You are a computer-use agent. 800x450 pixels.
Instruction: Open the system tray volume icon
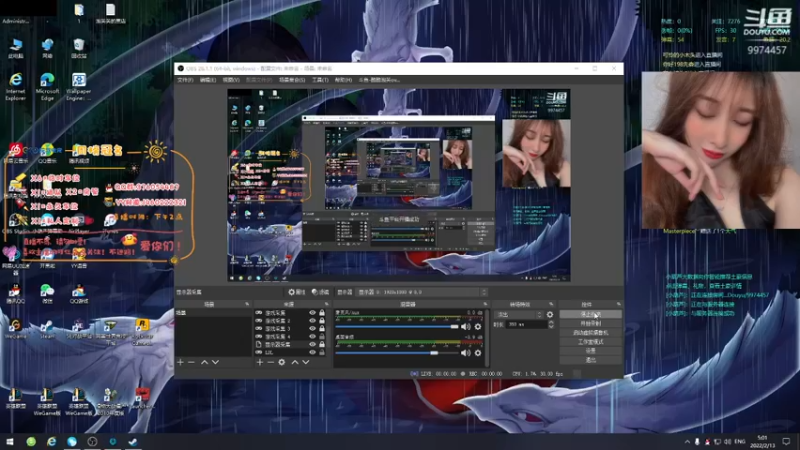[727, 441]
